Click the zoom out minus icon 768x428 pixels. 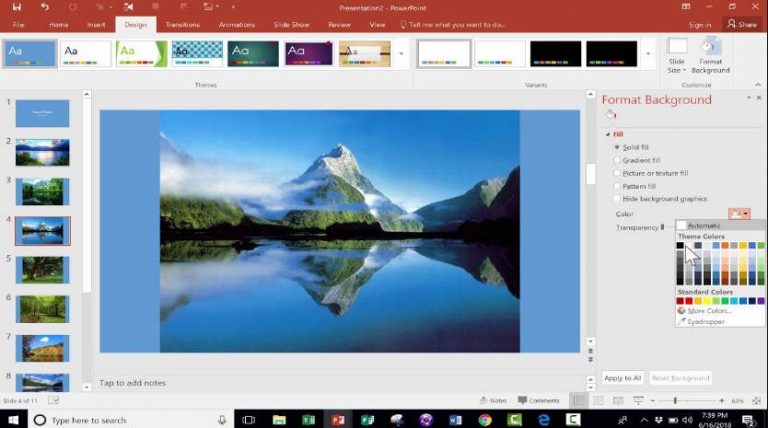652,401
